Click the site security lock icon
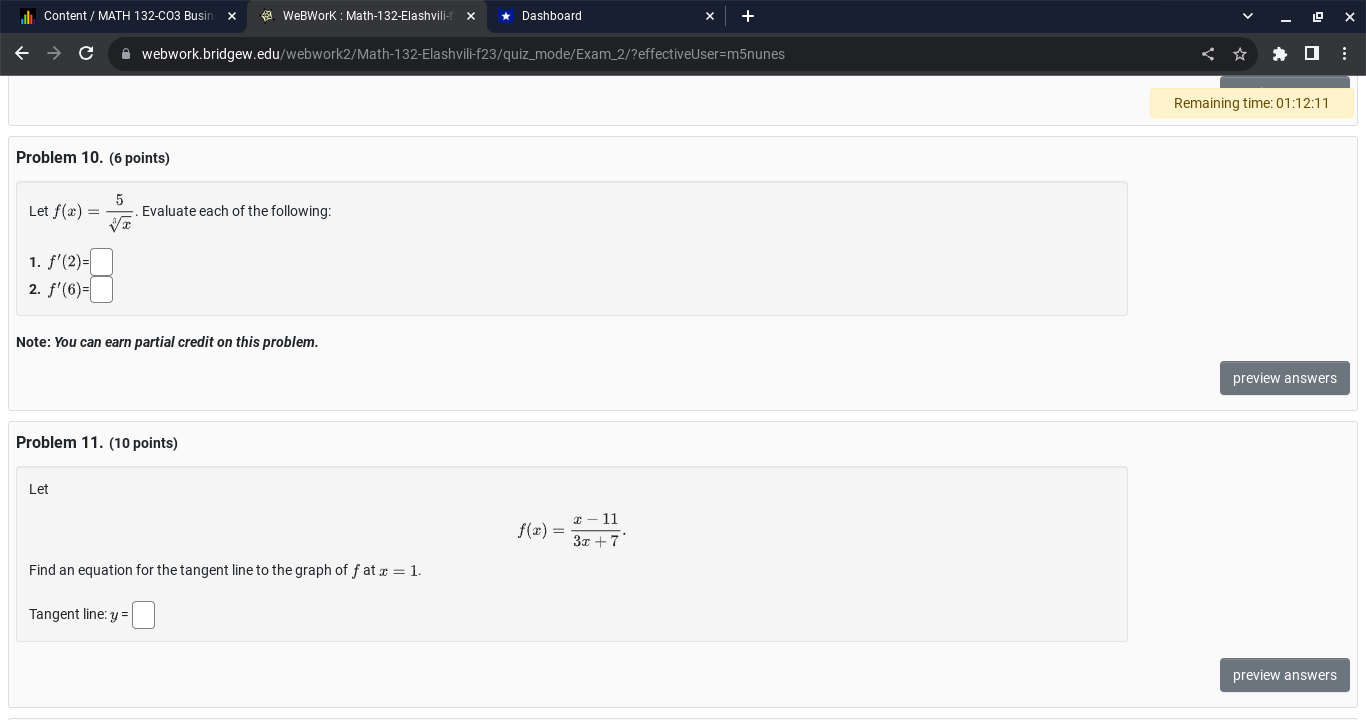 coord(126,54)
